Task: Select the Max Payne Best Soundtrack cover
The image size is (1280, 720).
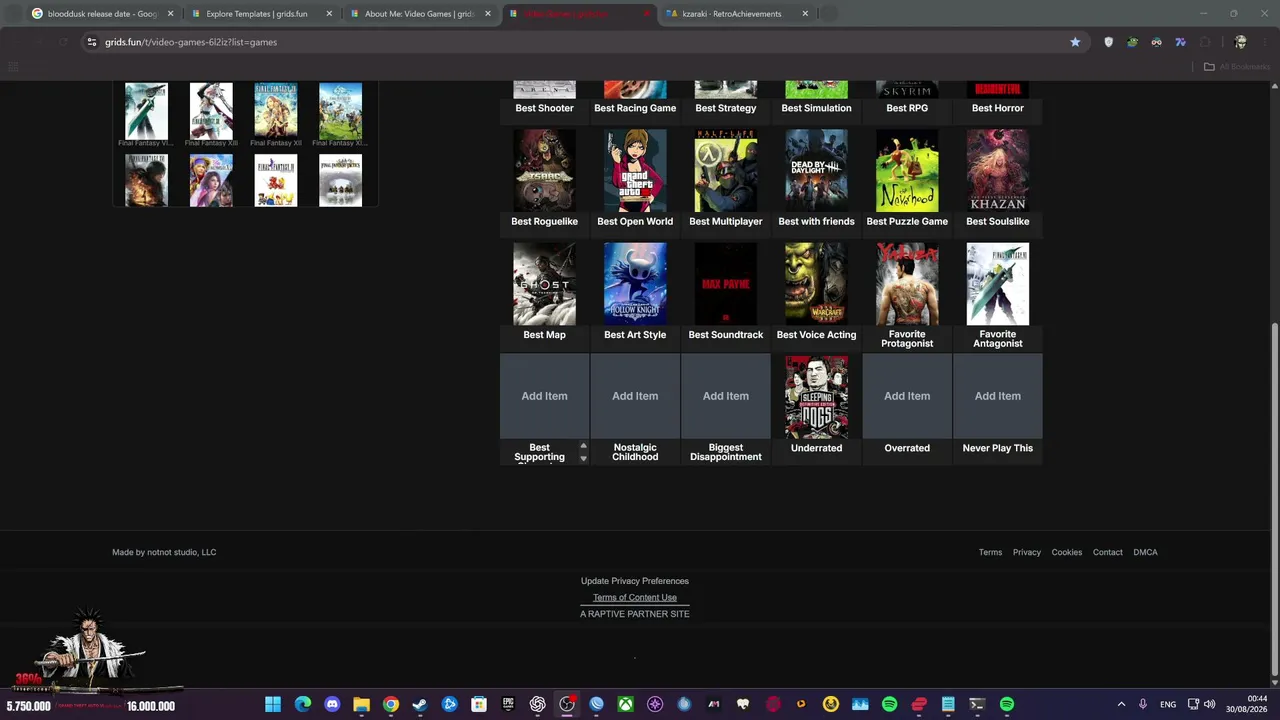Action: [x=726, y=284]
